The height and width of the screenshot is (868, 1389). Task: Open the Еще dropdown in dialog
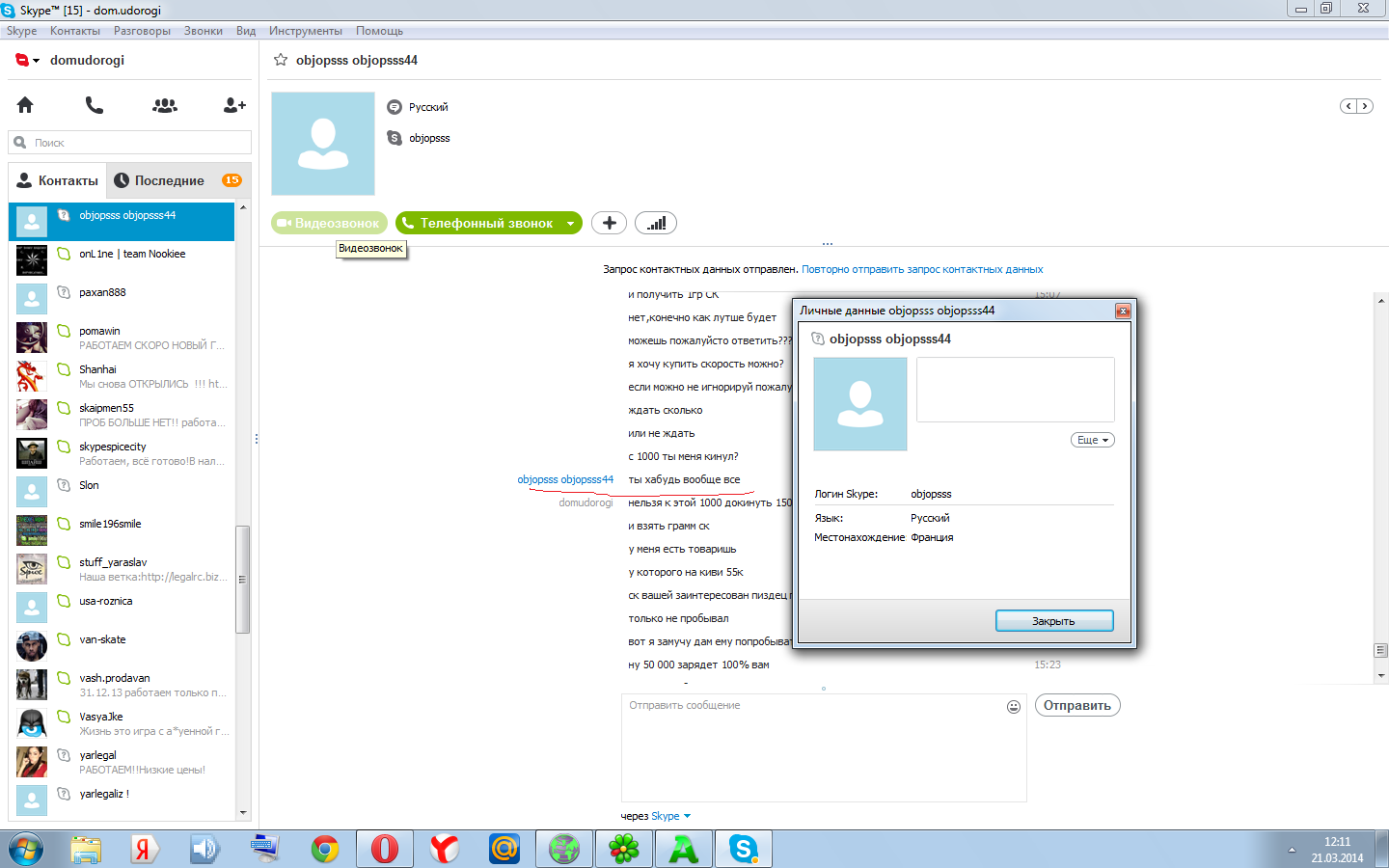[x=1093, y=440]
